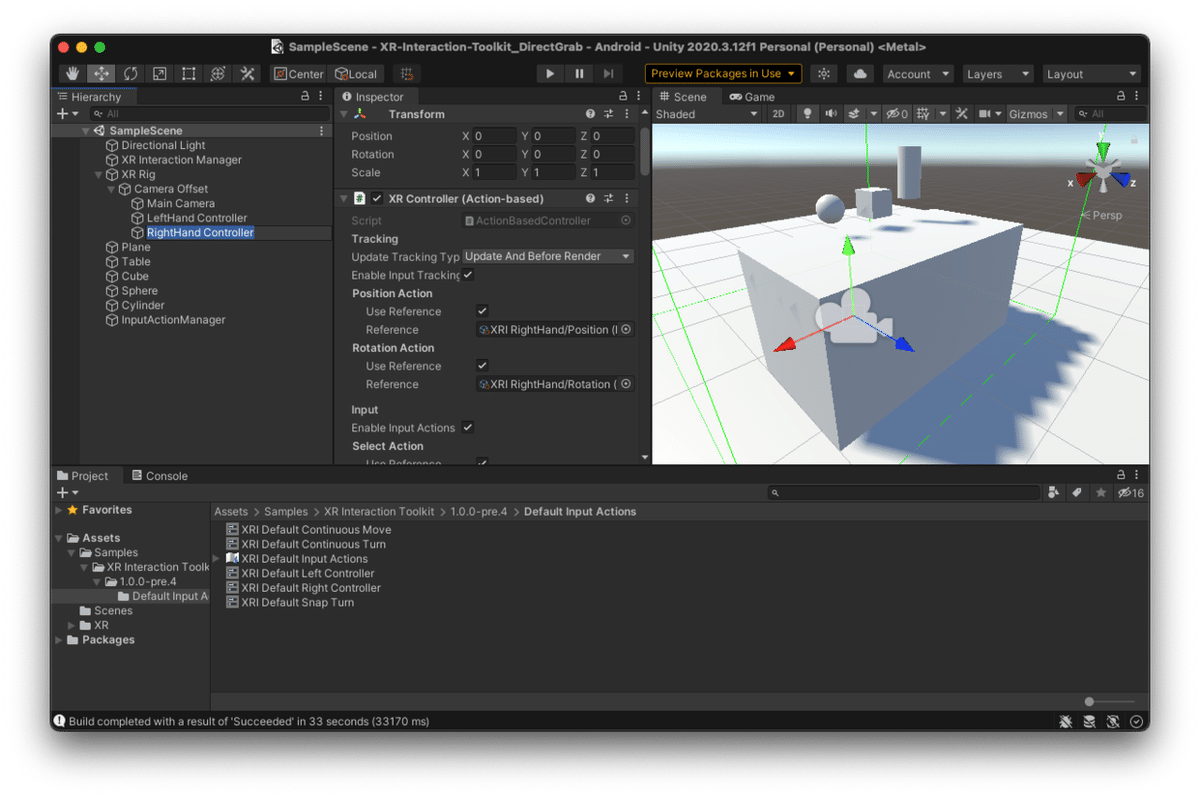1200x798 pixels.
Task: Click the Project panel search field
Action: [905, 493]
